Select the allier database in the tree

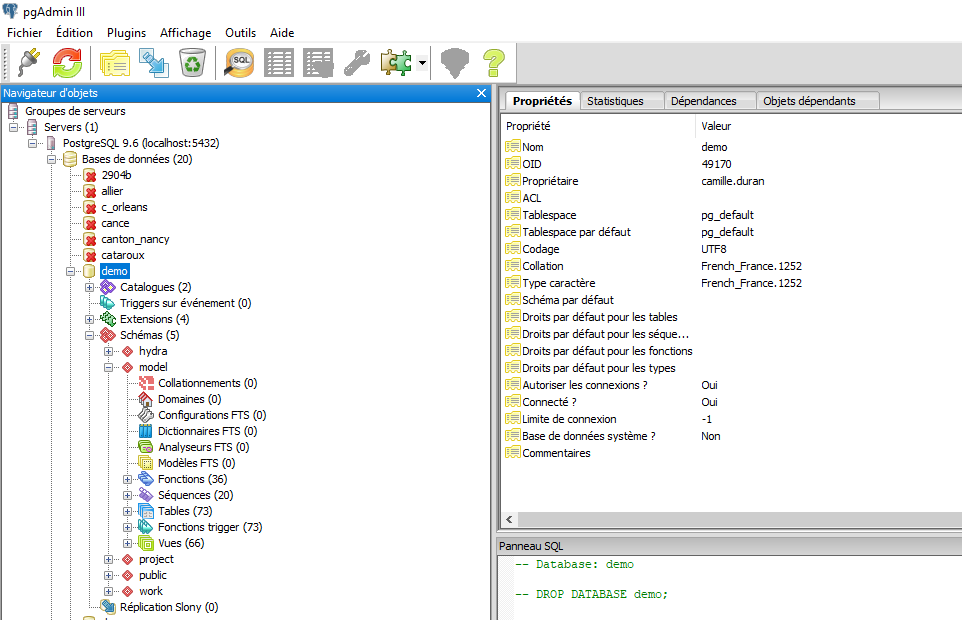[112, 191]
